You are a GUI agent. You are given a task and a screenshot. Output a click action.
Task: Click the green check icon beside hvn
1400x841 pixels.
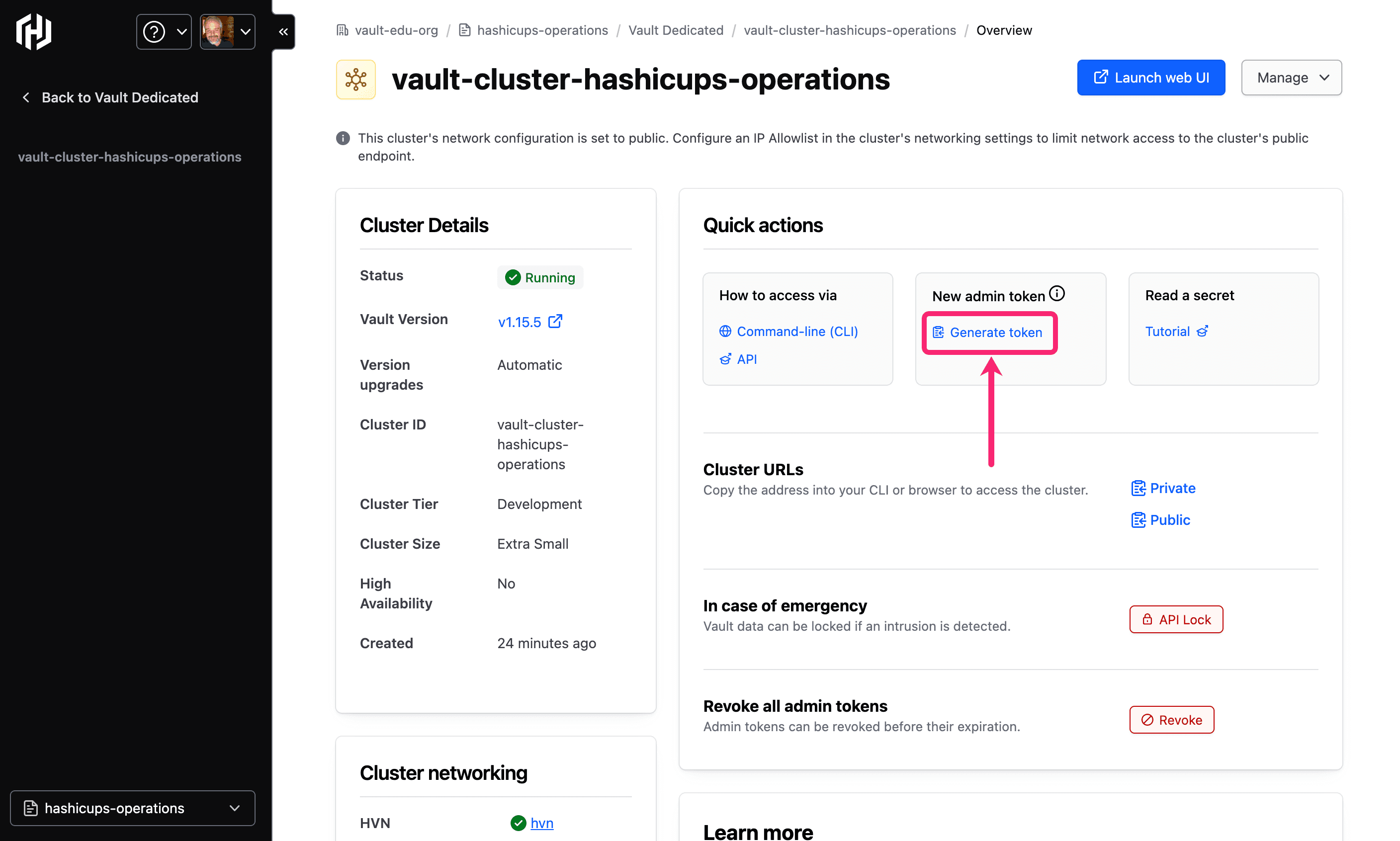(x=518, y=824)
